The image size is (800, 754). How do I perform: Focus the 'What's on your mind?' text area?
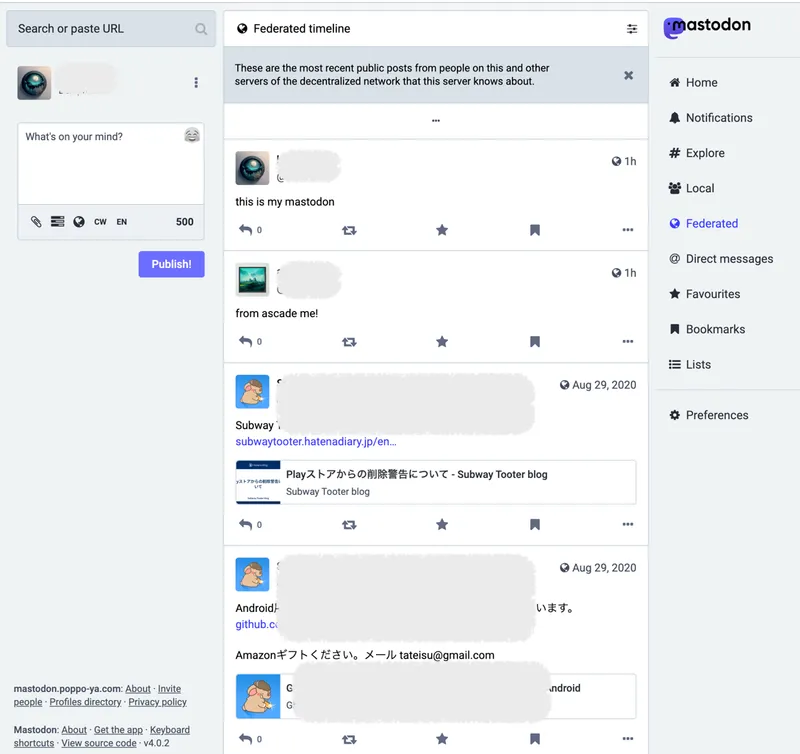[x=111, y=164]
